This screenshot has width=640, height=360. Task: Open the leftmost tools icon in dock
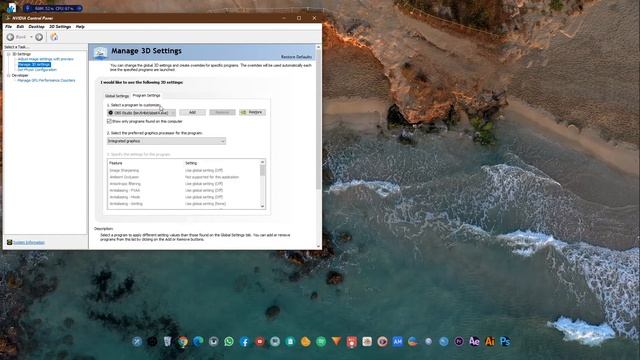(x=137, y=341)
